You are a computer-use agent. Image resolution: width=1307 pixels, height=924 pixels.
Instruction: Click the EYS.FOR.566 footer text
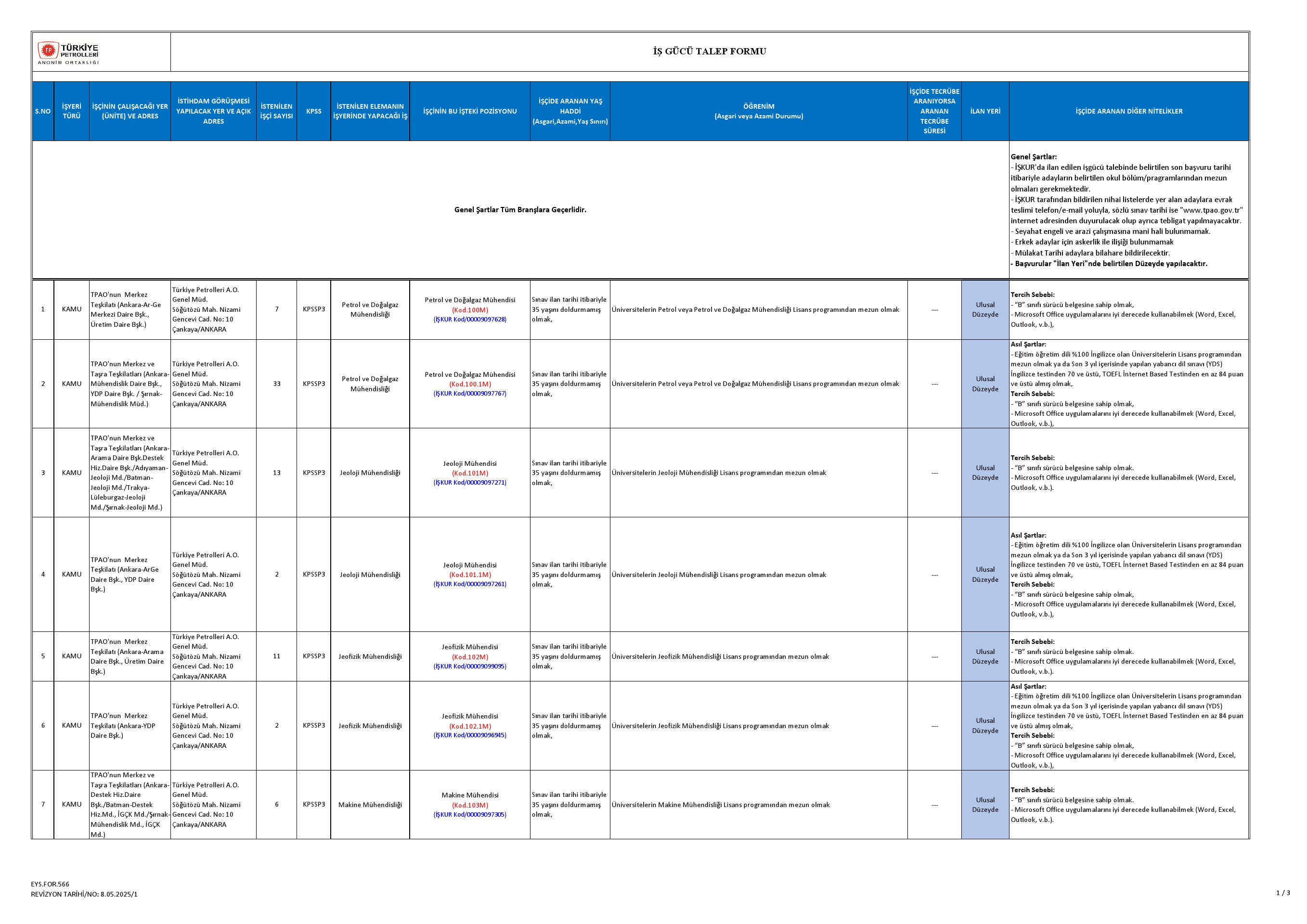[50, 884]
